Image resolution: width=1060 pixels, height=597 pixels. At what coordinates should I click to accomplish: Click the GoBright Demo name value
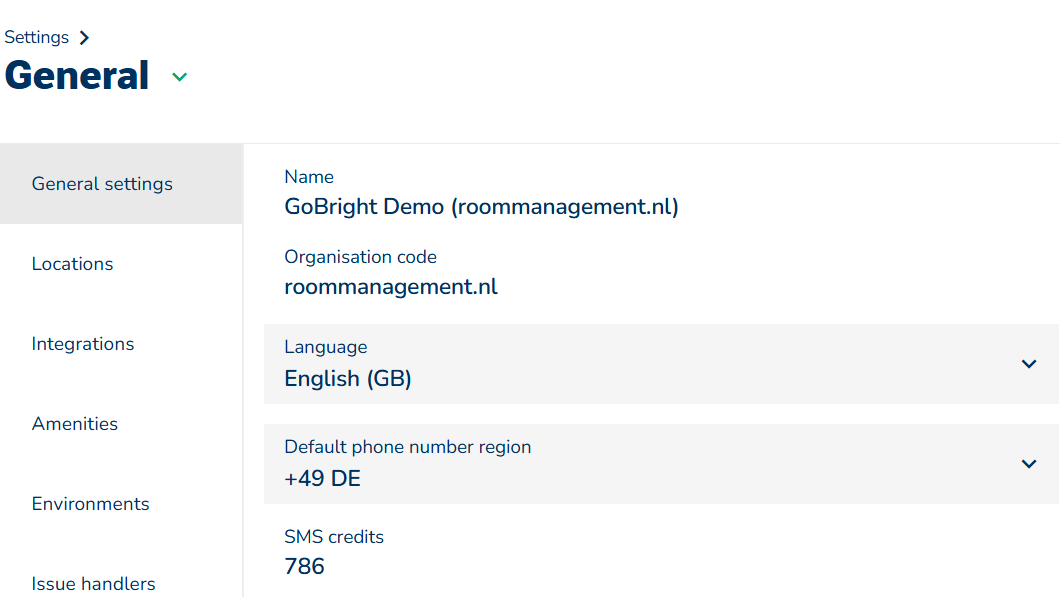coord(481,207)
